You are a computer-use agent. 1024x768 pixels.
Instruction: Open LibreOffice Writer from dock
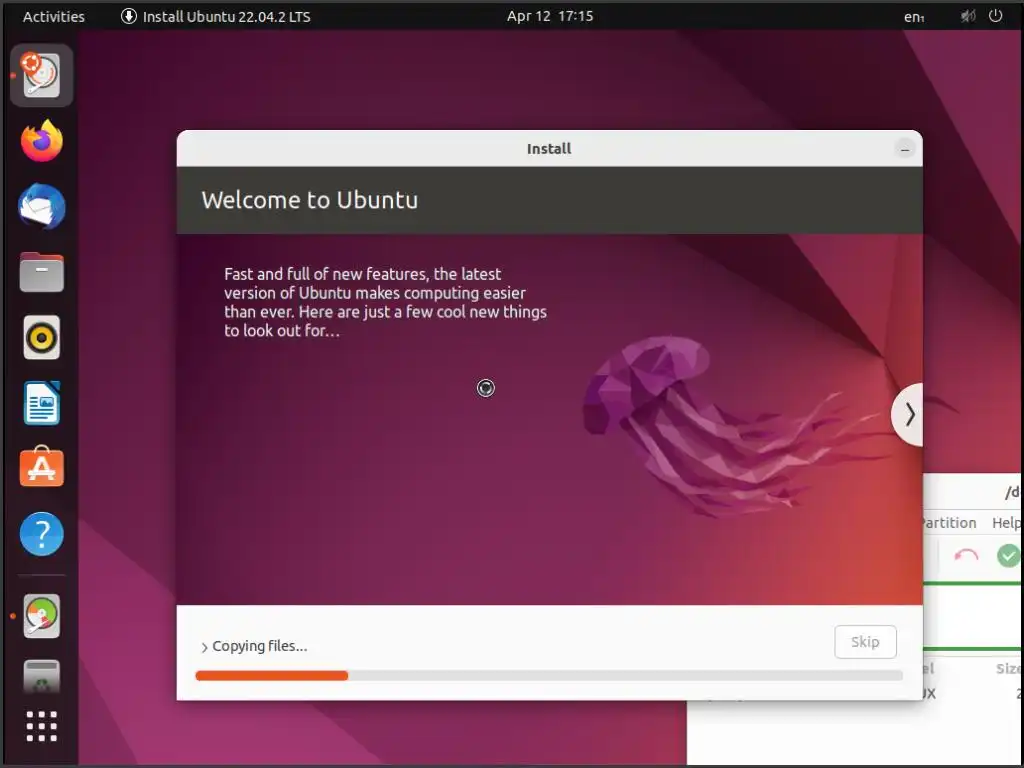42,403
